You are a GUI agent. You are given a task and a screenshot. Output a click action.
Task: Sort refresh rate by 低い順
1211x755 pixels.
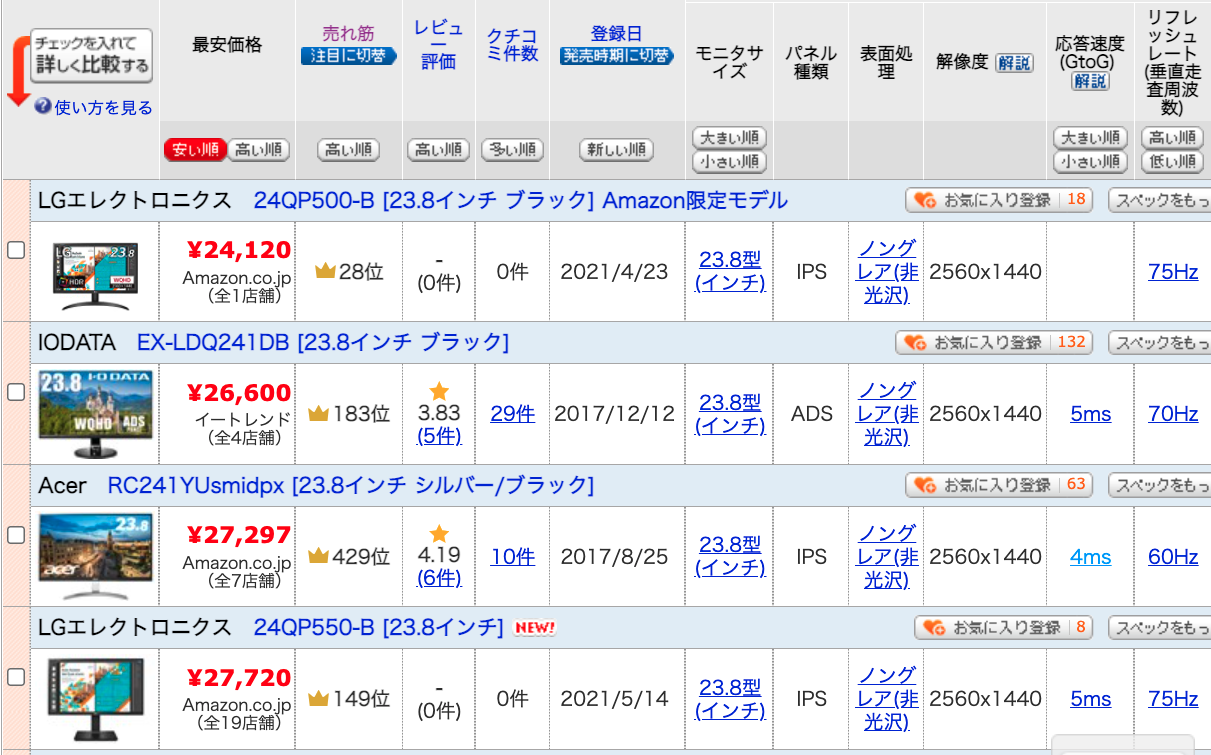point(1172,161)
